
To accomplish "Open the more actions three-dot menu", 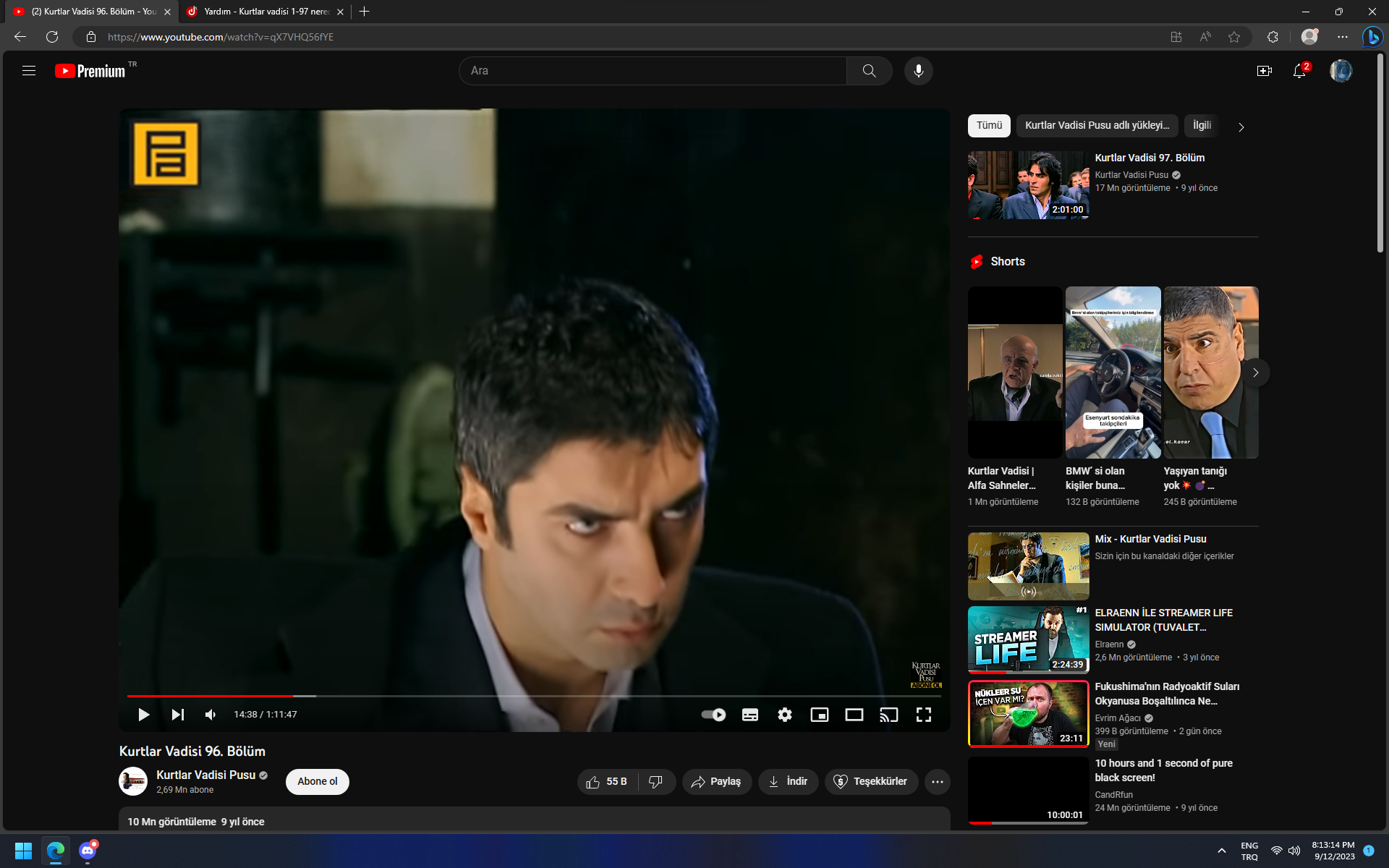I will 937,781.
